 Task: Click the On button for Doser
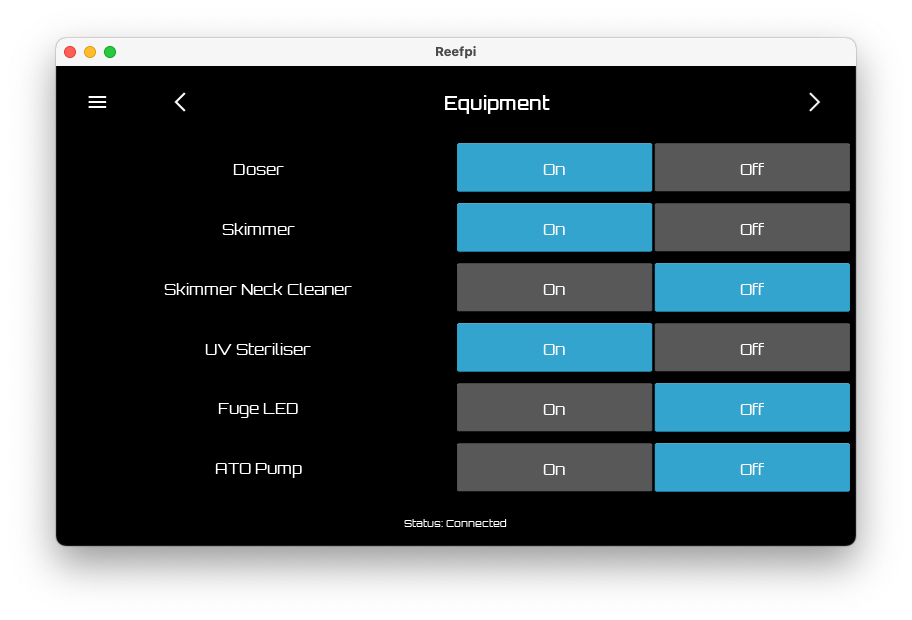click(554, 168)
